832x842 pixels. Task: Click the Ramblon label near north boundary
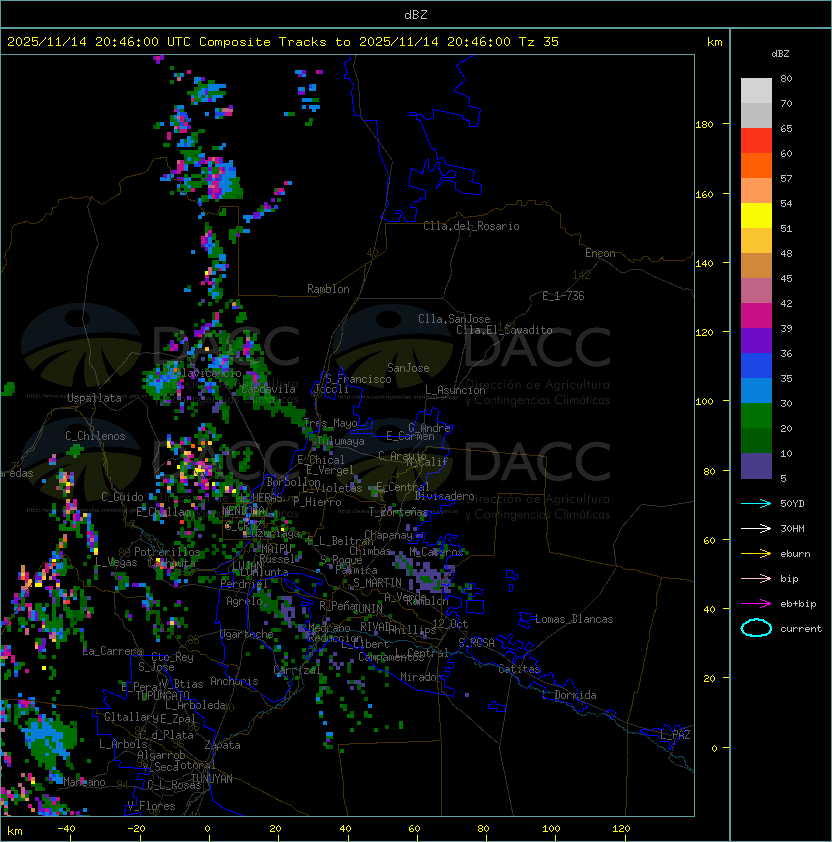328,289
